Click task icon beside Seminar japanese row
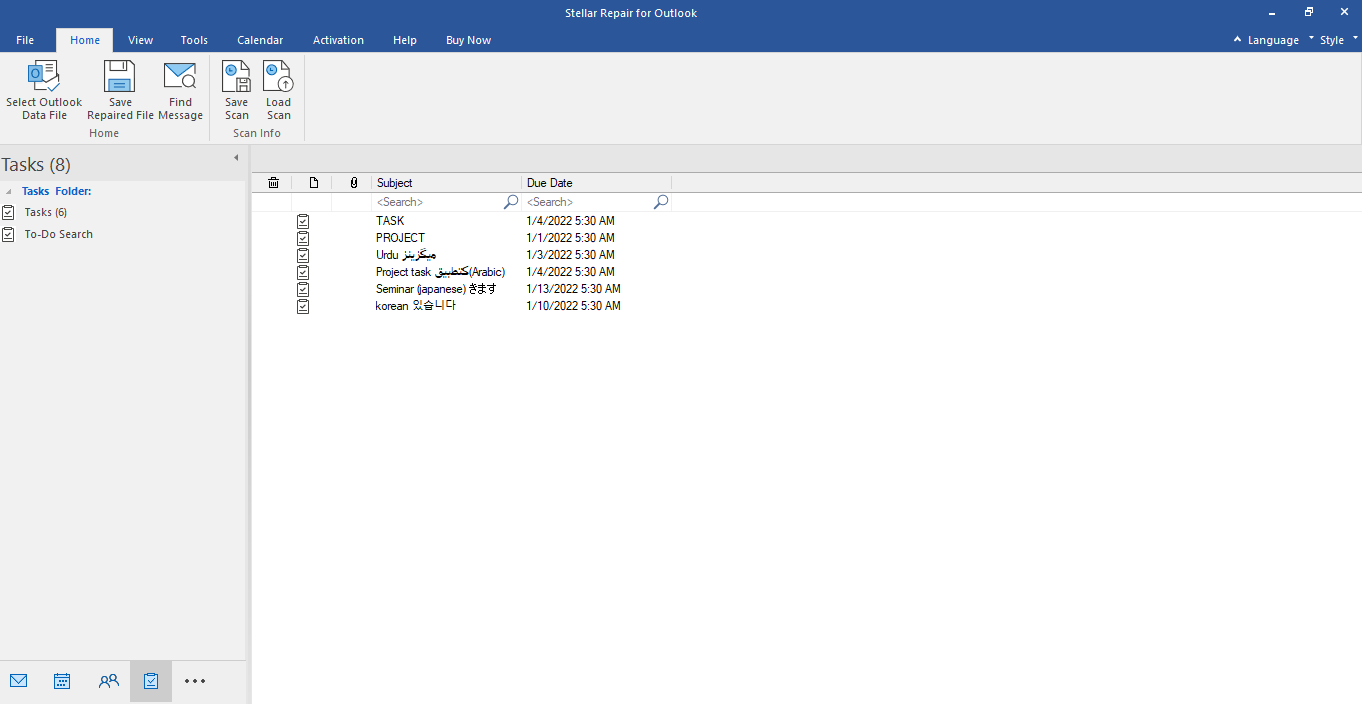The width and height of the screenshot is (1362, 704). pos(303,289)
